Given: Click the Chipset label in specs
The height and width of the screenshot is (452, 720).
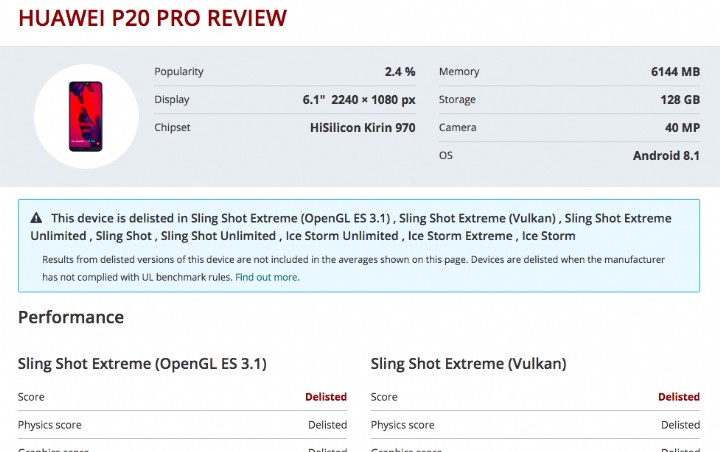Looking at the screenshot, I should point(172,128).
